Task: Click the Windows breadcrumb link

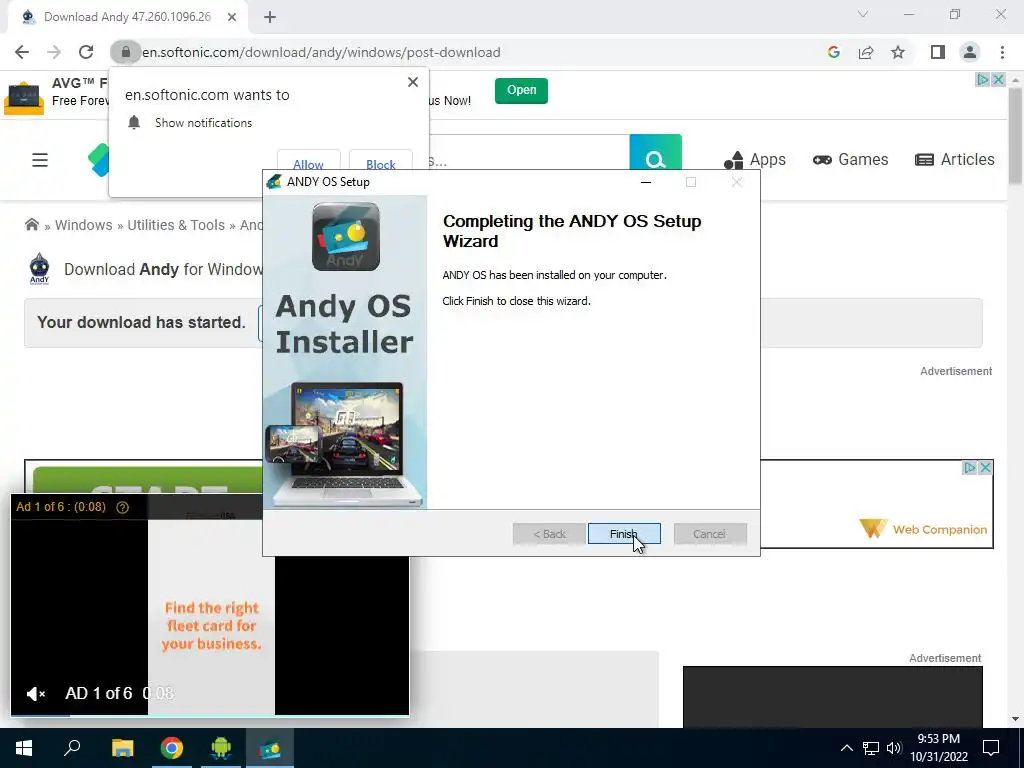Action: point(84,225)
